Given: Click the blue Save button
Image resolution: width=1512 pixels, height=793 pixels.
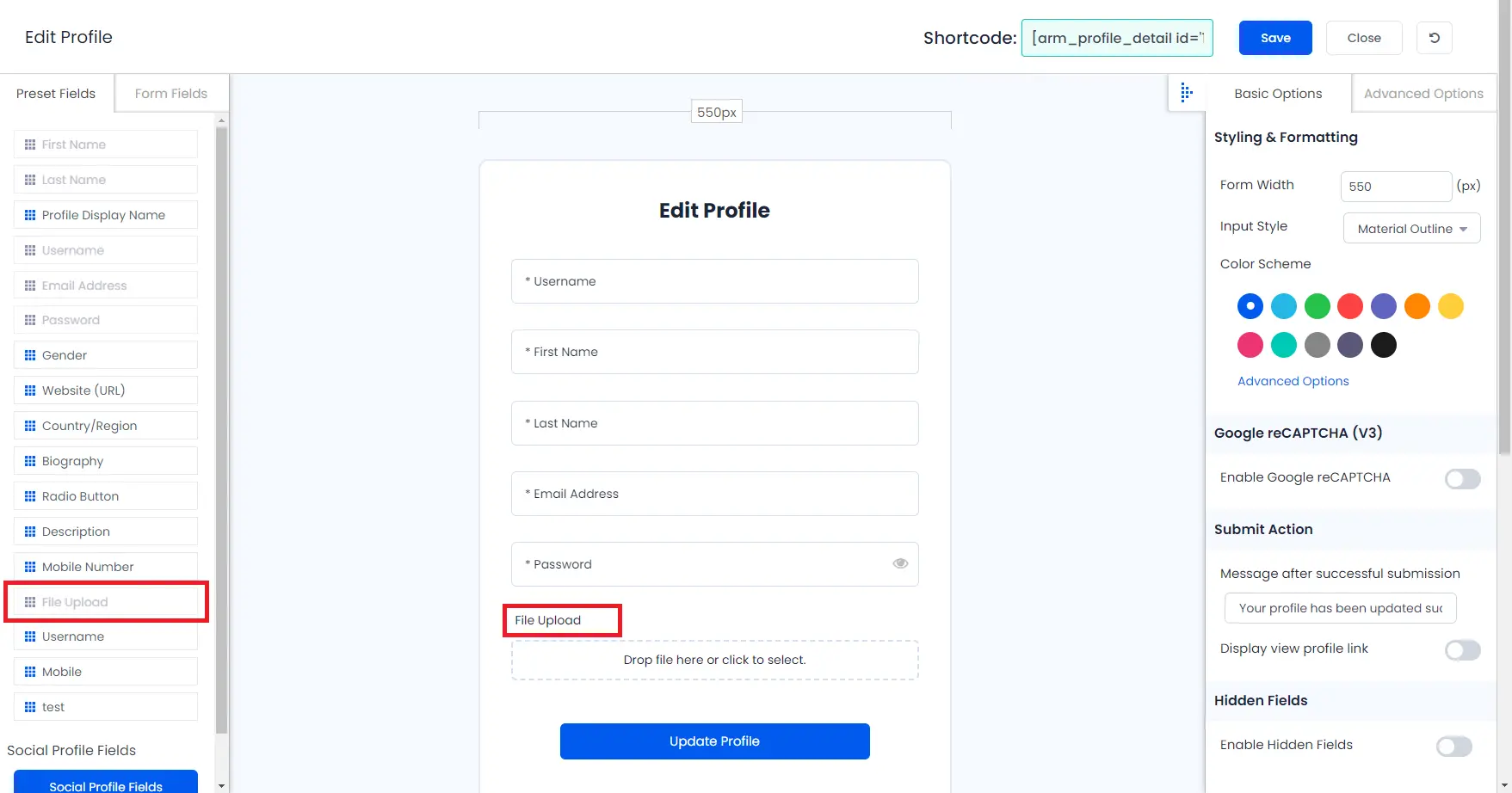Looking at the screenshot, I should point(1275,38).
